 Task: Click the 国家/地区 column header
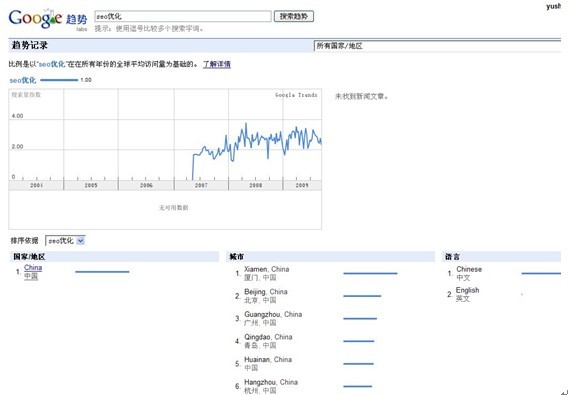coord(29,257)
